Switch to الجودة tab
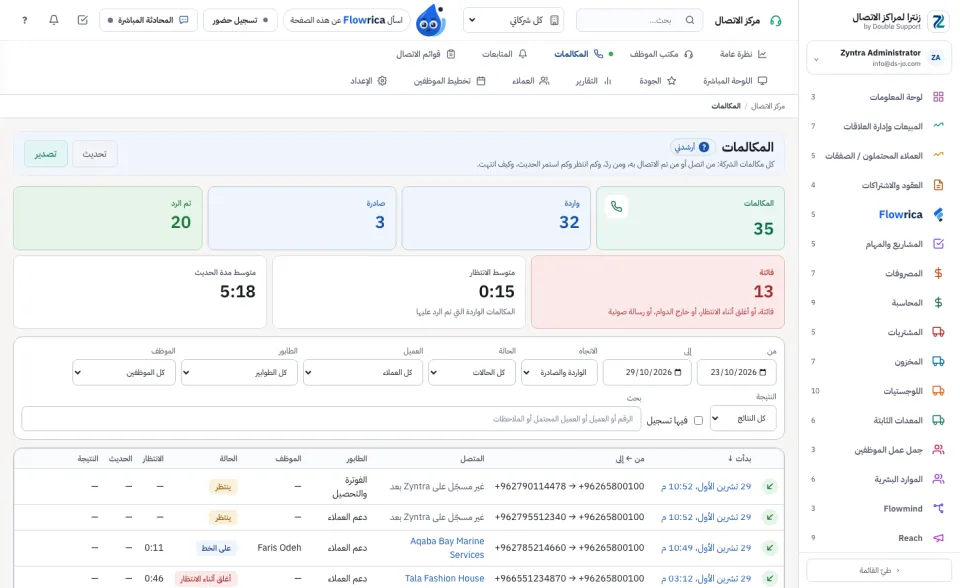This screenshot has width=960, height=588. click(658, 81)
